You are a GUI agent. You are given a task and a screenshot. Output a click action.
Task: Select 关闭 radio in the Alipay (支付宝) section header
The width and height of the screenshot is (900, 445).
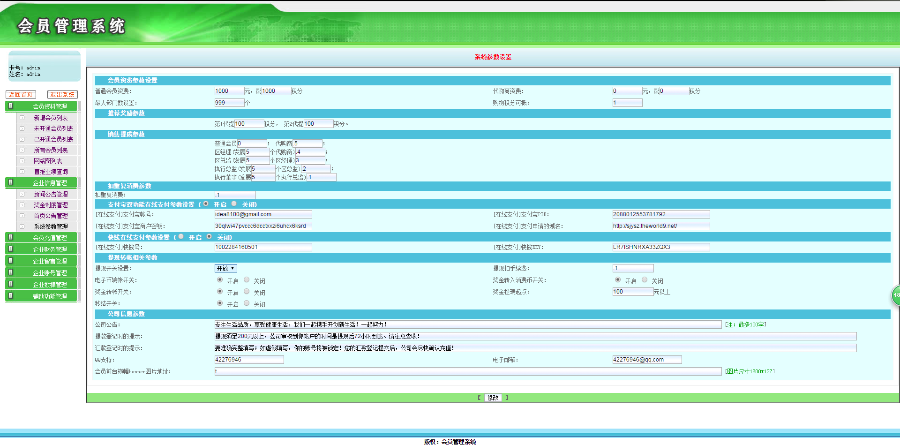[x=234, y=204]
